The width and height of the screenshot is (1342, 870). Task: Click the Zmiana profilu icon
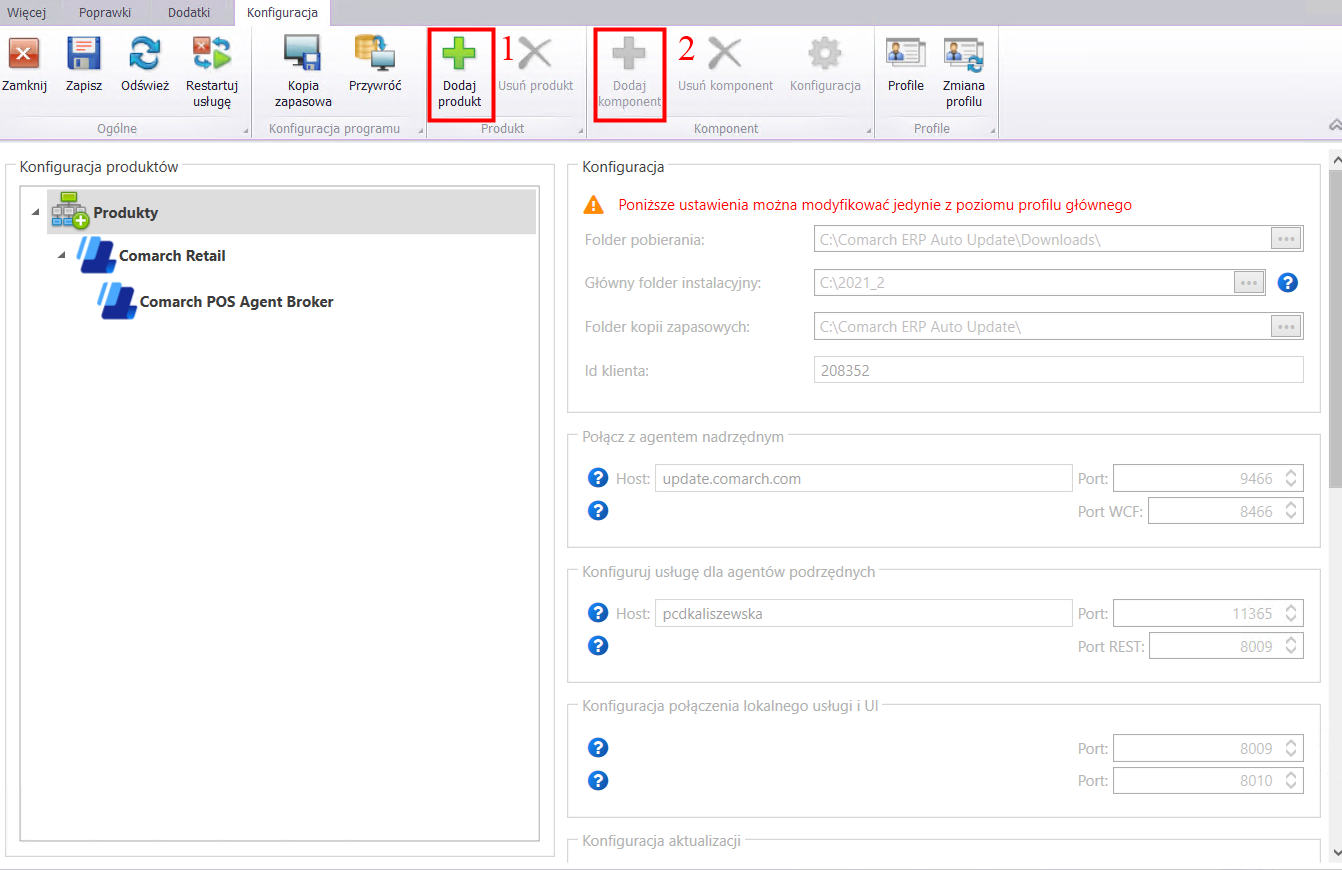point(964,54)
